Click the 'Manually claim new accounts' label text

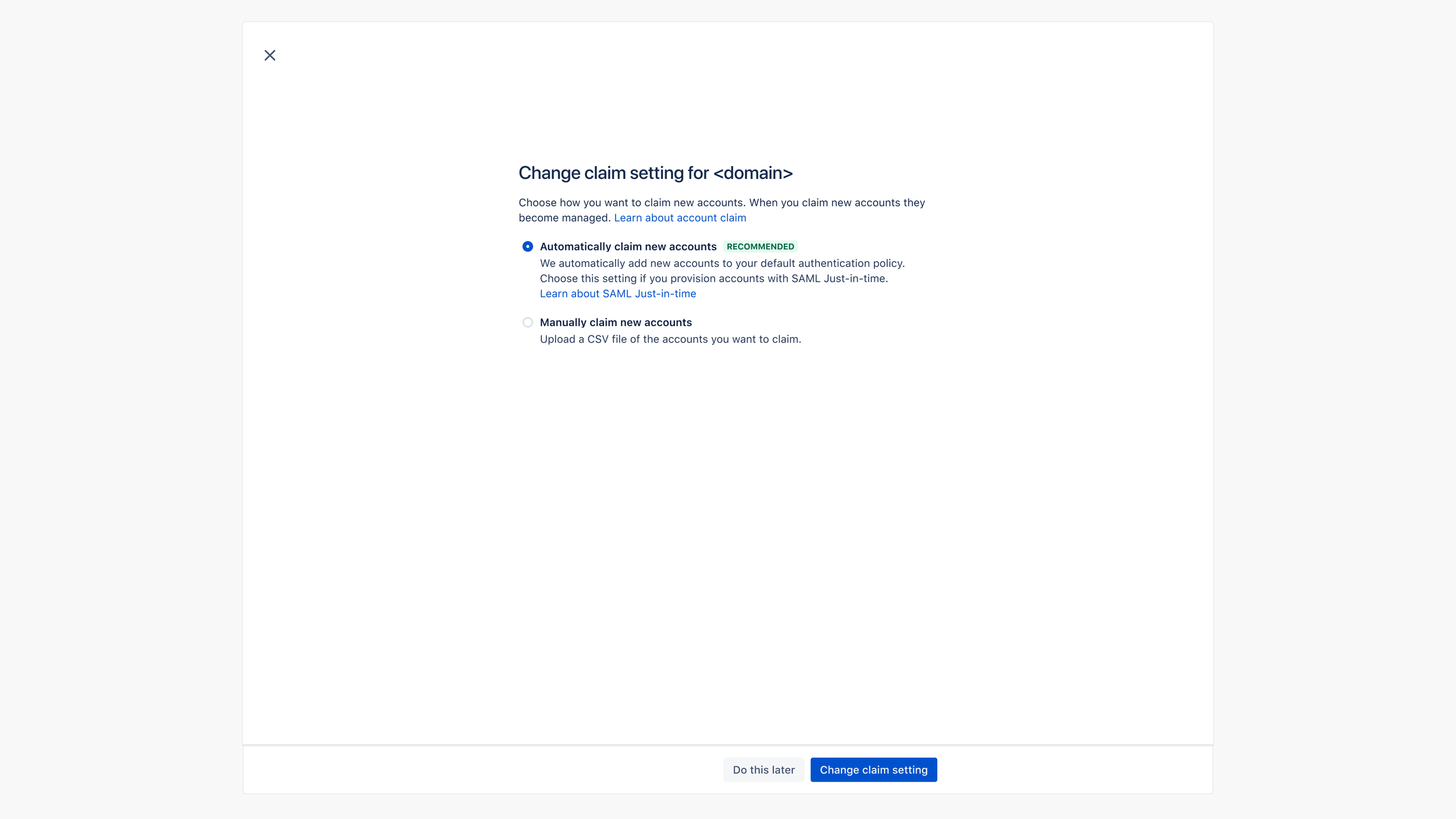(x=616, y=322)
